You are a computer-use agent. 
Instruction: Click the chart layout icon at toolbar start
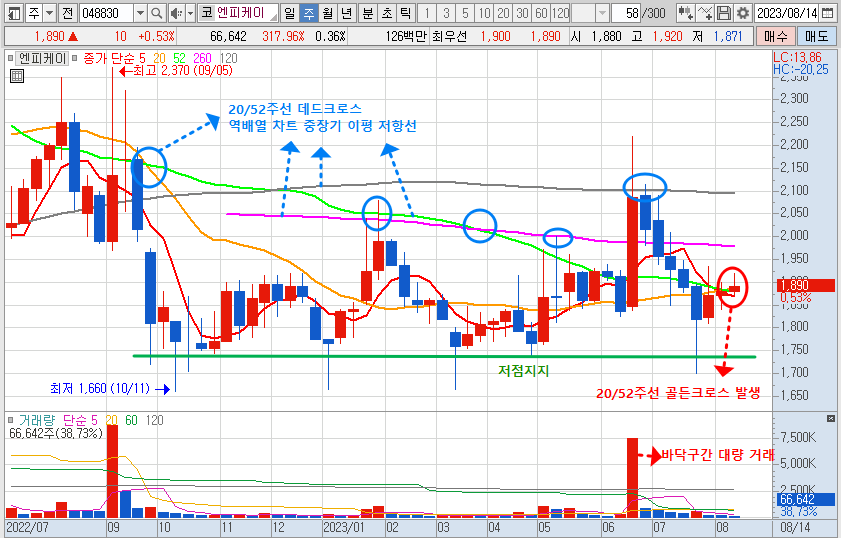14,13
